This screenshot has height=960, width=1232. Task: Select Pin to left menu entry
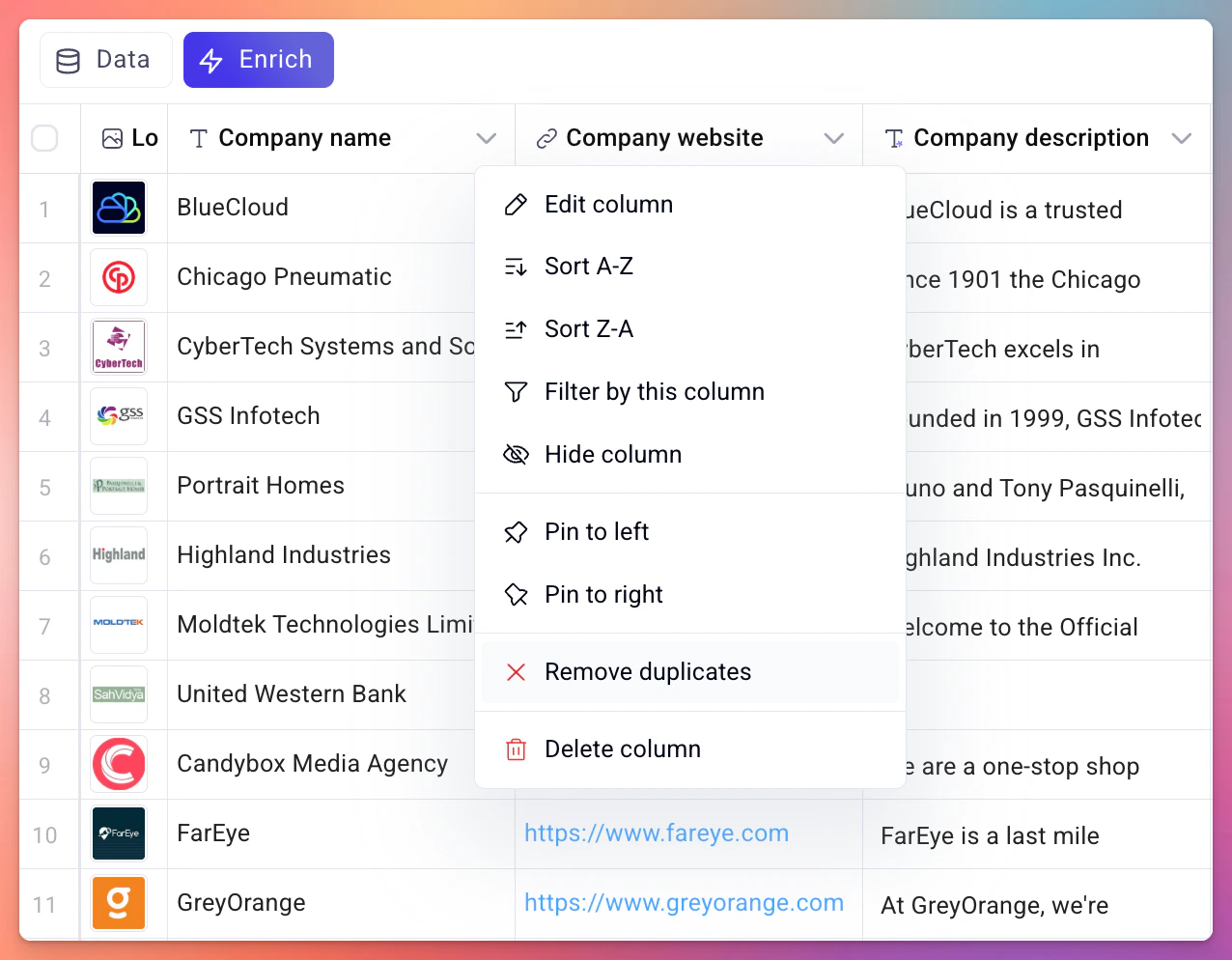tap(690, 532)
